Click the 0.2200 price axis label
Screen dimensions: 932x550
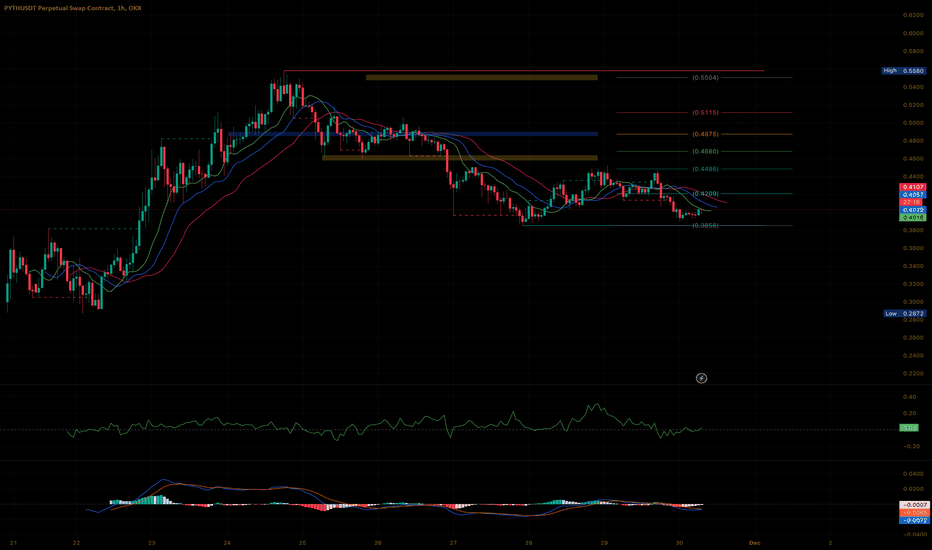click(x=912, y=373)
